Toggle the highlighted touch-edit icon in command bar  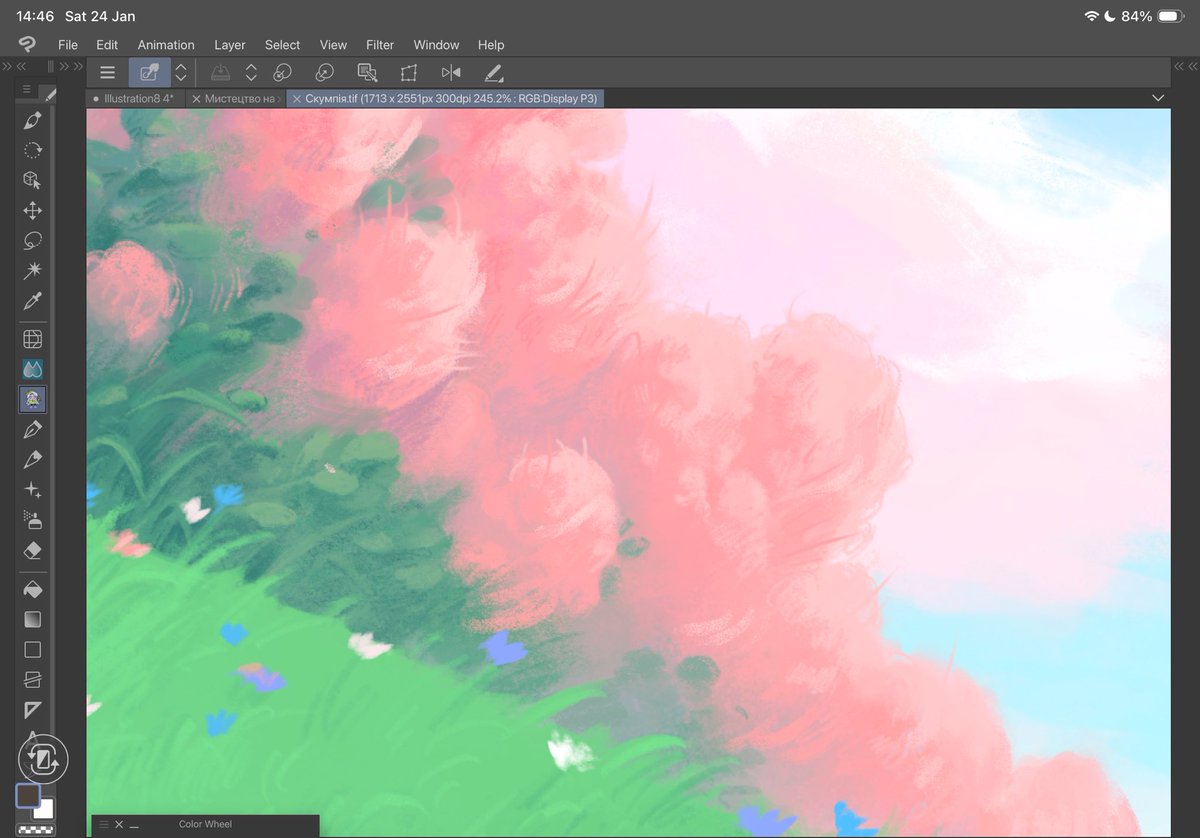pyautogui.click(x=150, y=73)
